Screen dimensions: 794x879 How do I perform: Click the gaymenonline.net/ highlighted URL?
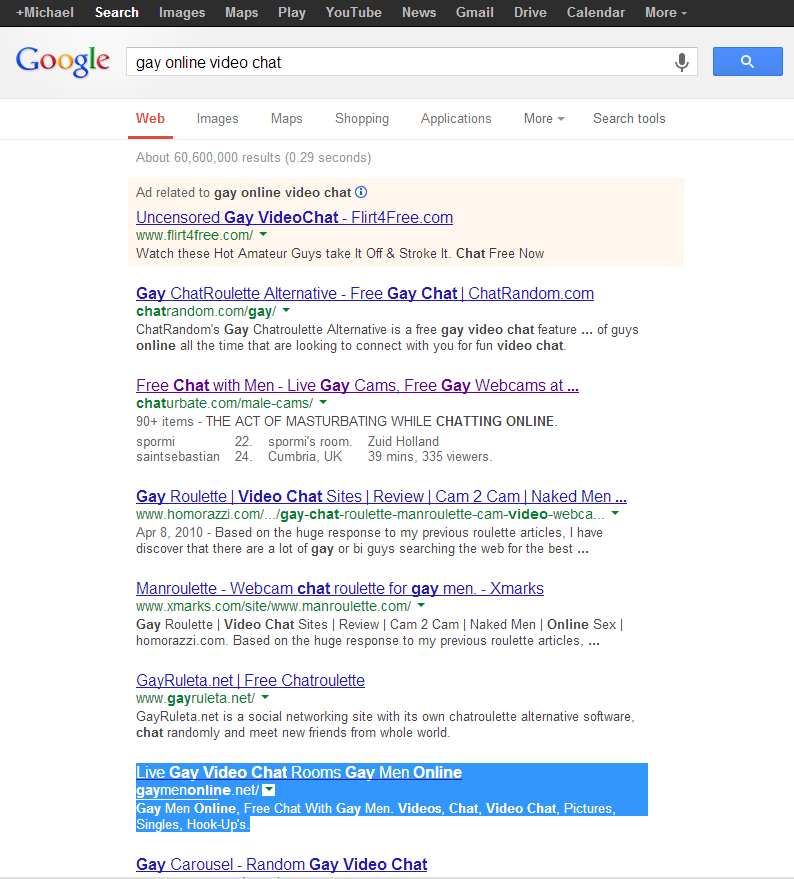197,790
